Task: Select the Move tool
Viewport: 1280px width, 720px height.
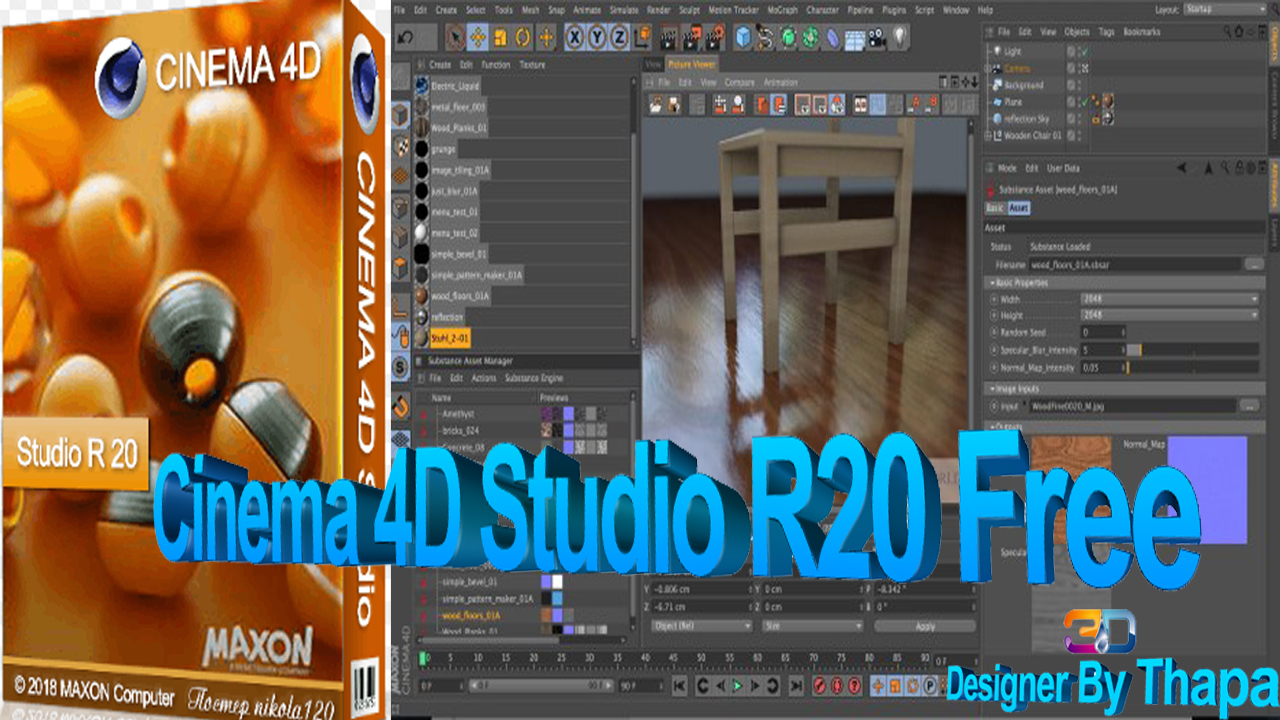Action: (478, 38)
